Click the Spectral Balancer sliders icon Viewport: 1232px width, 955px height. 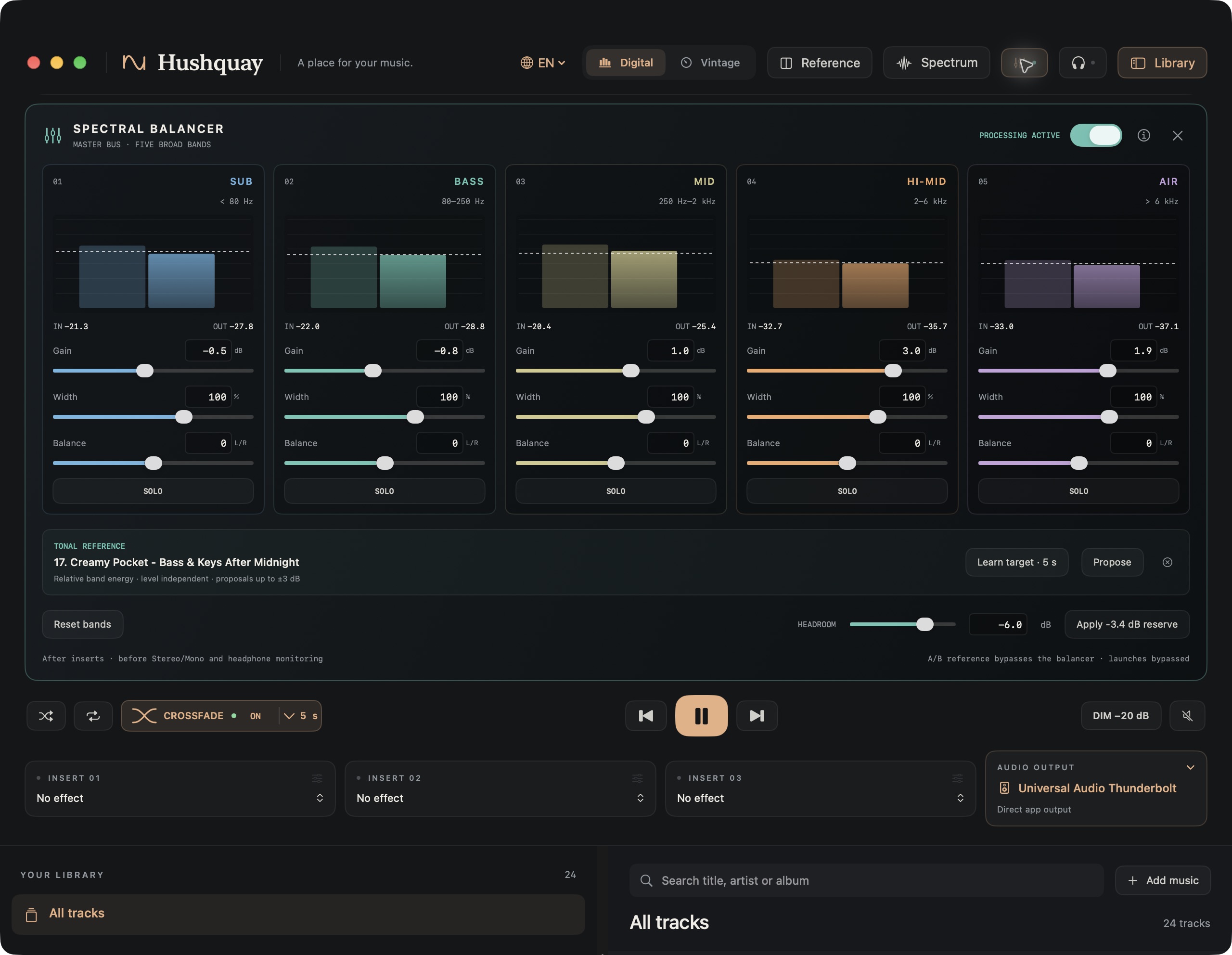53,135
